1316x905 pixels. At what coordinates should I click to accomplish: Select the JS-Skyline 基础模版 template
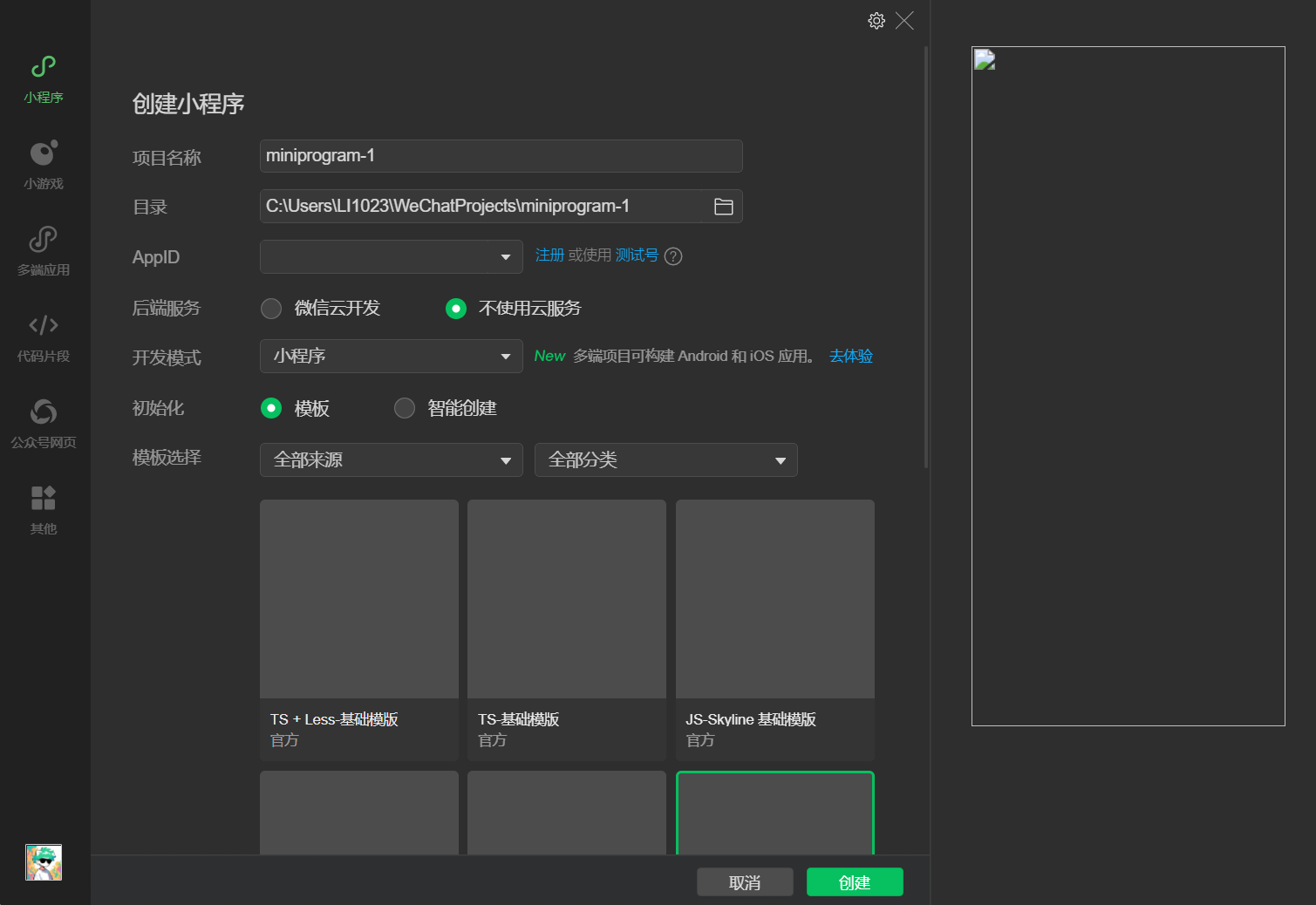775,630
